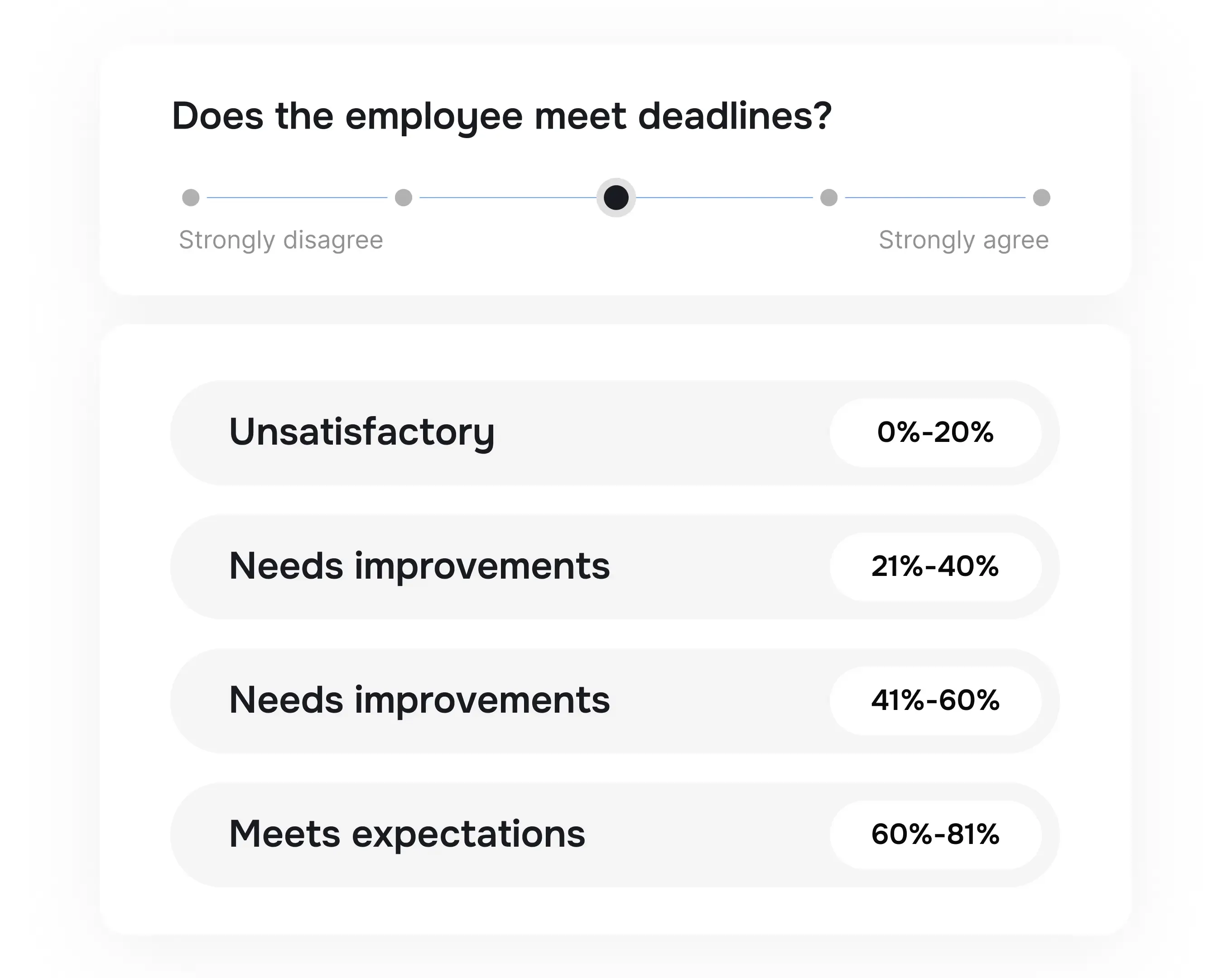The width and height of the screenshot is (1232, 978).
Task: Select the leftmost dot on the agreement scale
Action: click(x=190, y=198)
